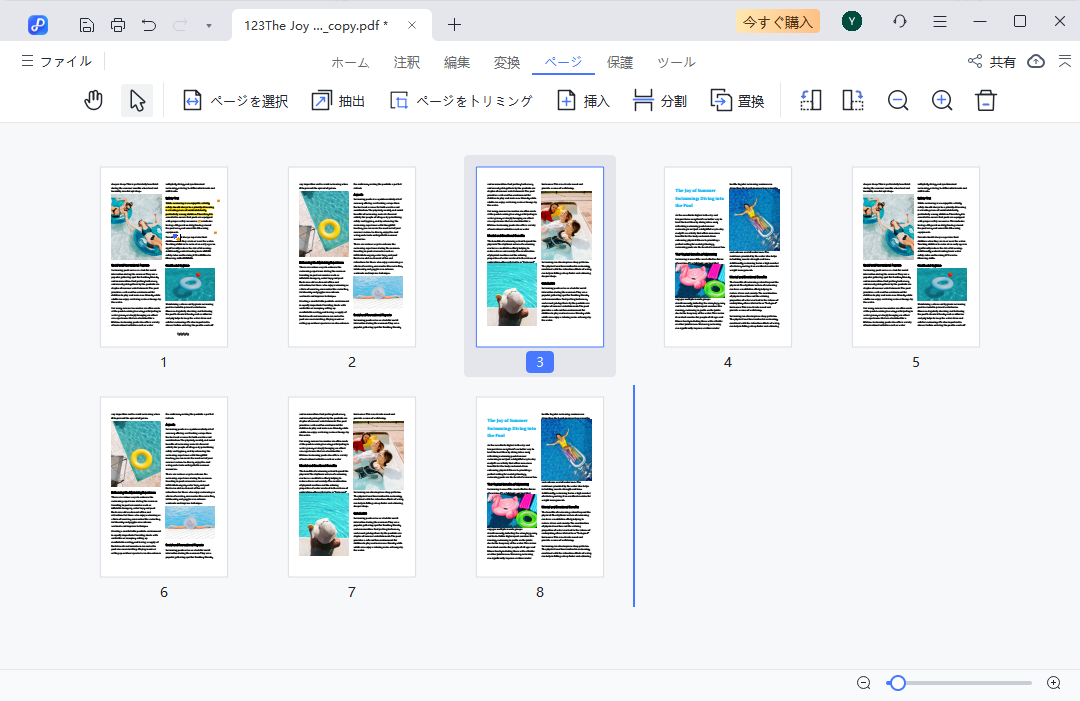
Task: Select the arrow Select tool
Action: tap(137, 101)
